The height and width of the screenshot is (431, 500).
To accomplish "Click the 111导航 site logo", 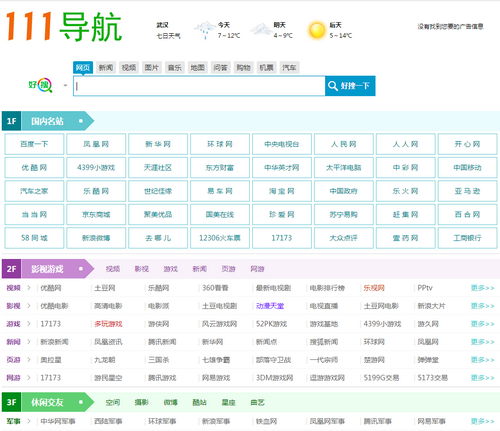I will point(64,27).
